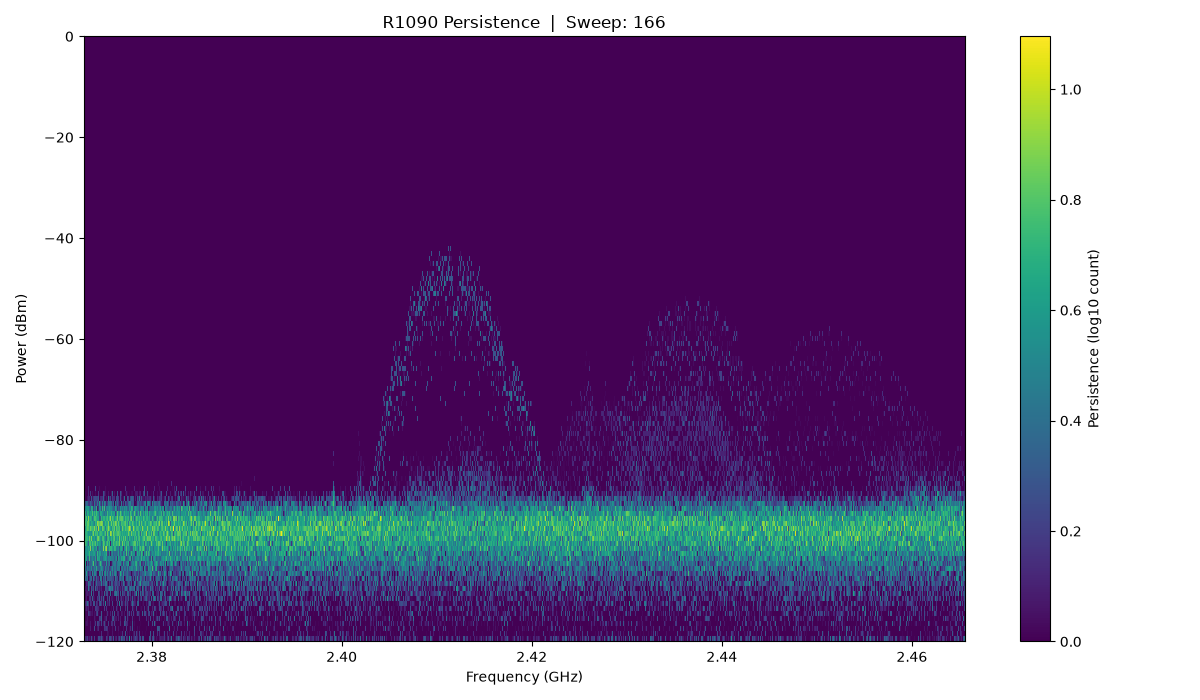Click the teal middle of the colorbar
Image resolution: width=1200 pixels, height=700 pixels.
(x=1035, y=338)
